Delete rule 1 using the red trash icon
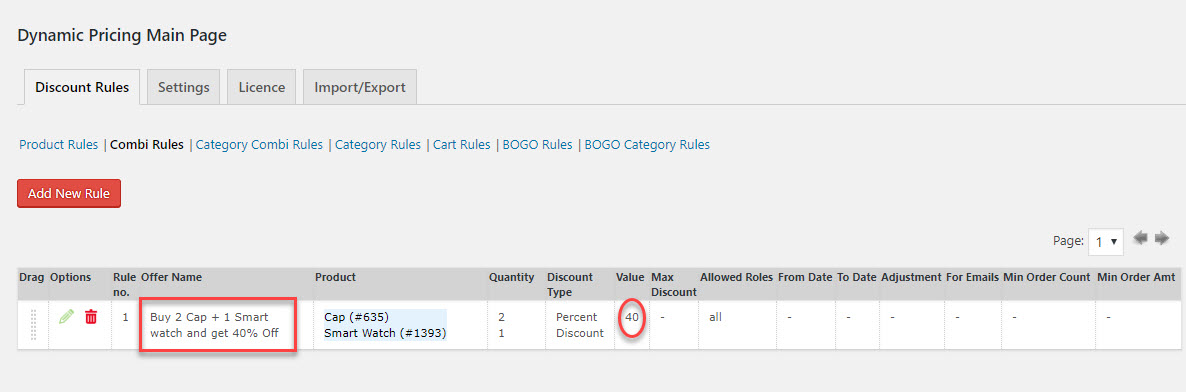The width and height of the screenshot is (1186, 392). point(91,317)
